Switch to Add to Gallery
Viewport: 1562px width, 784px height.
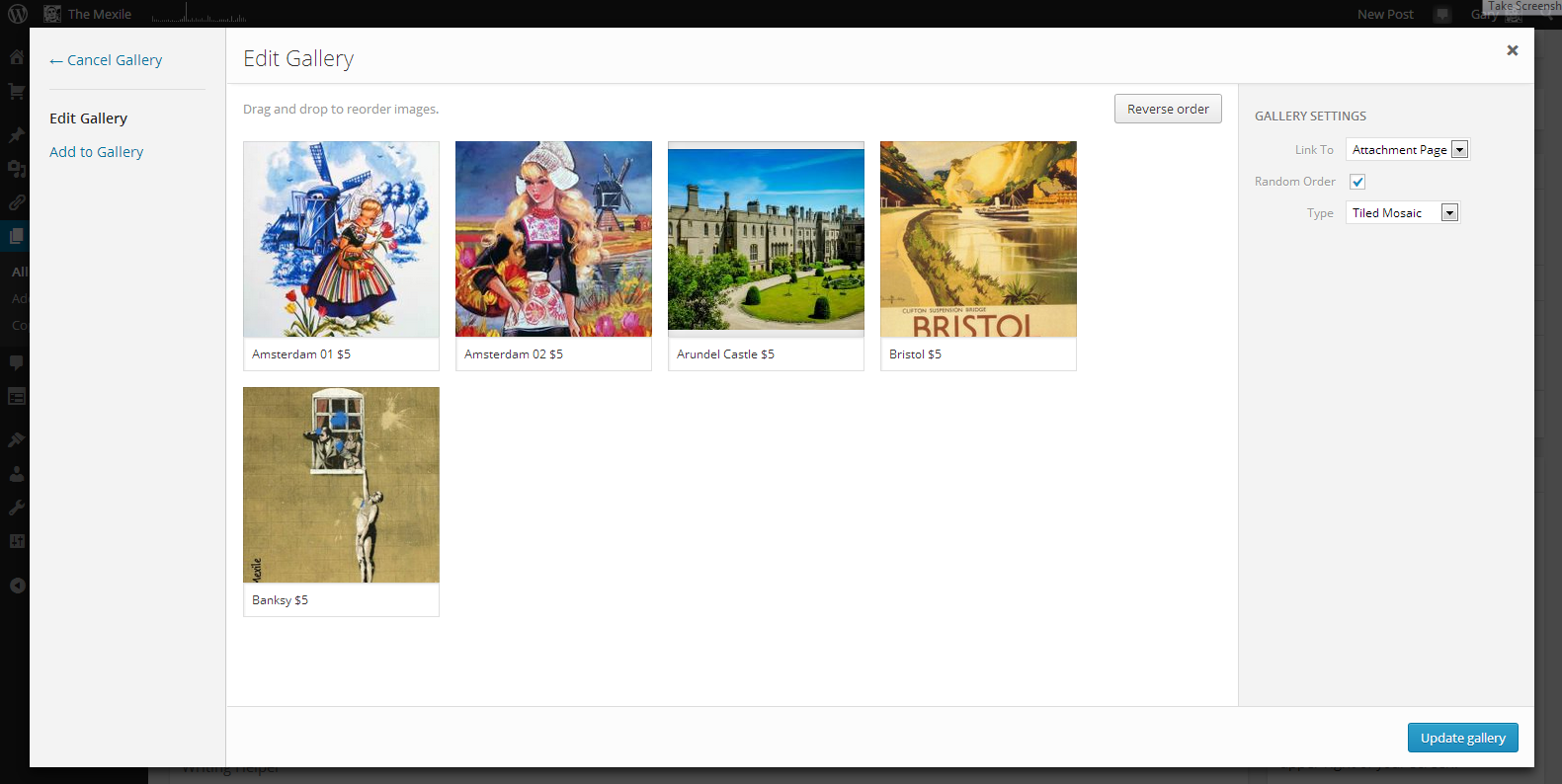coord(97,152)
